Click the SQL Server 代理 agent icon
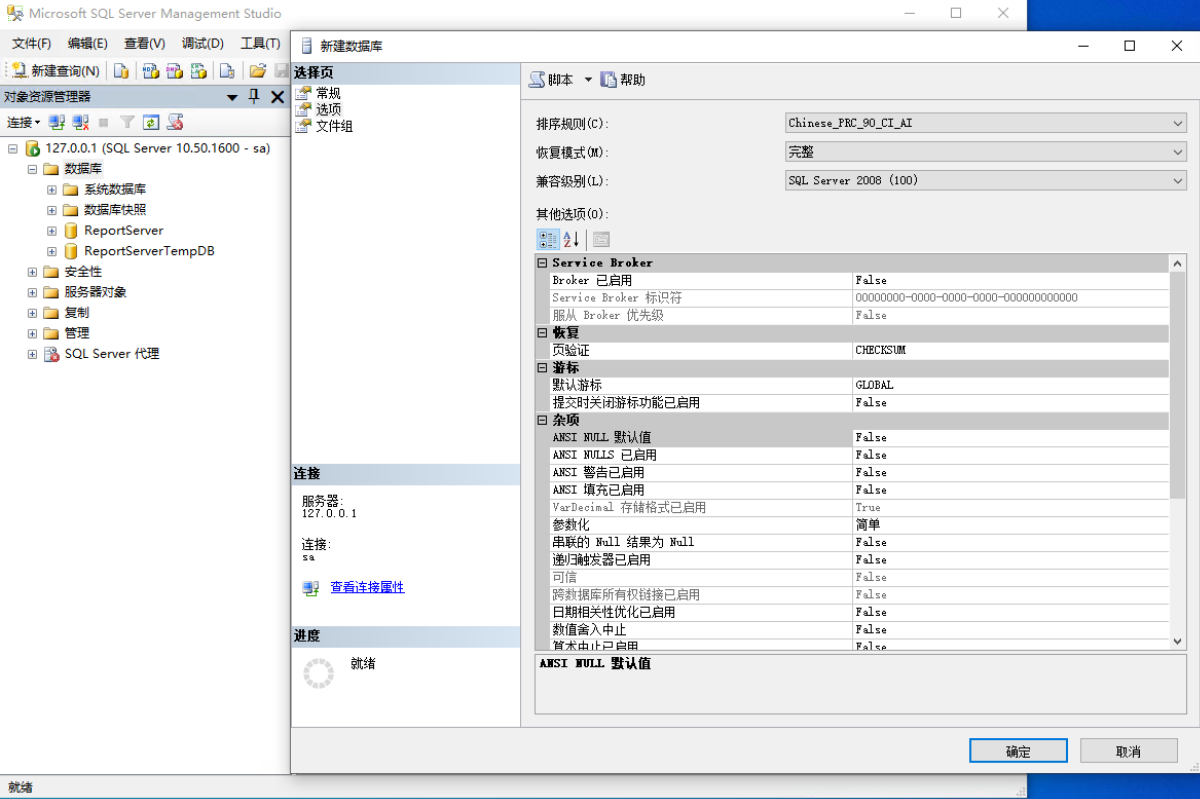The height and width of the screenshot is (799, 1200). [52, 354]
